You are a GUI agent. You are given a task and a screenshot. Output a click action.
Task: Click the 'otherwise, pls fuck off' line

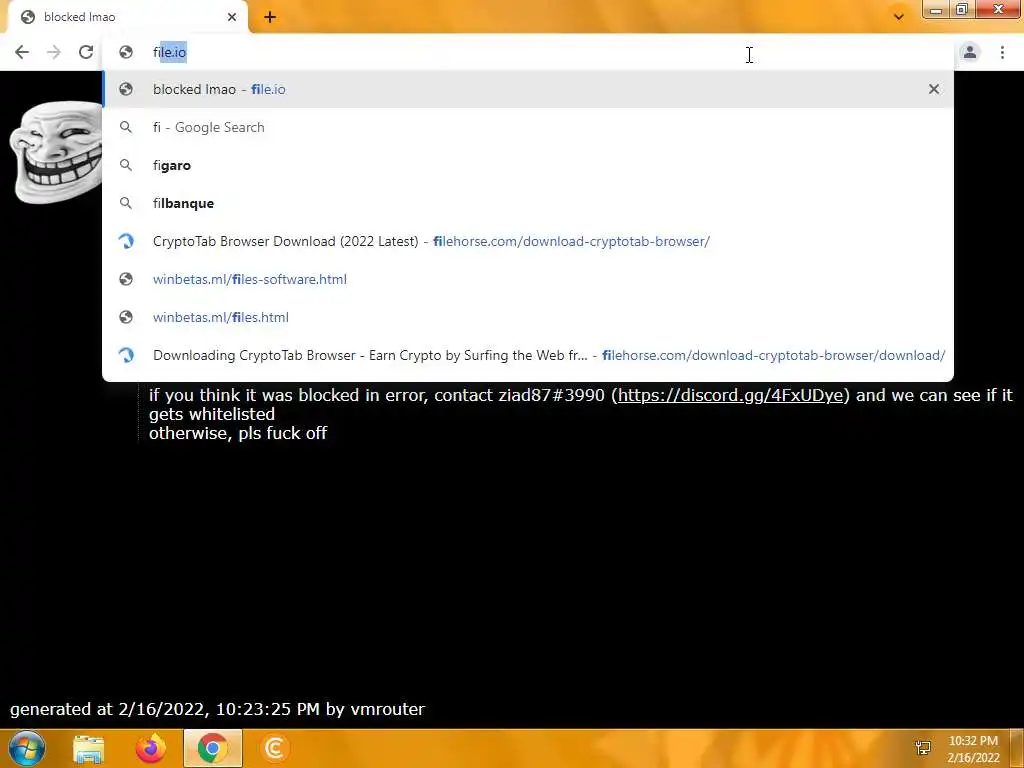coord(238,433)
